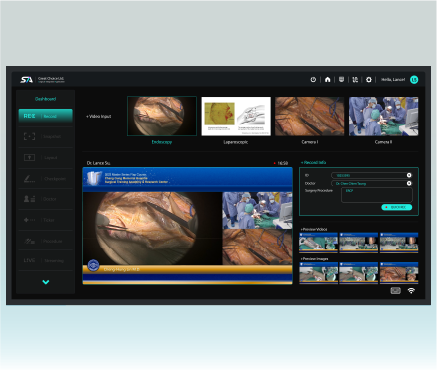Go to home via house icon

click(328, 80)
